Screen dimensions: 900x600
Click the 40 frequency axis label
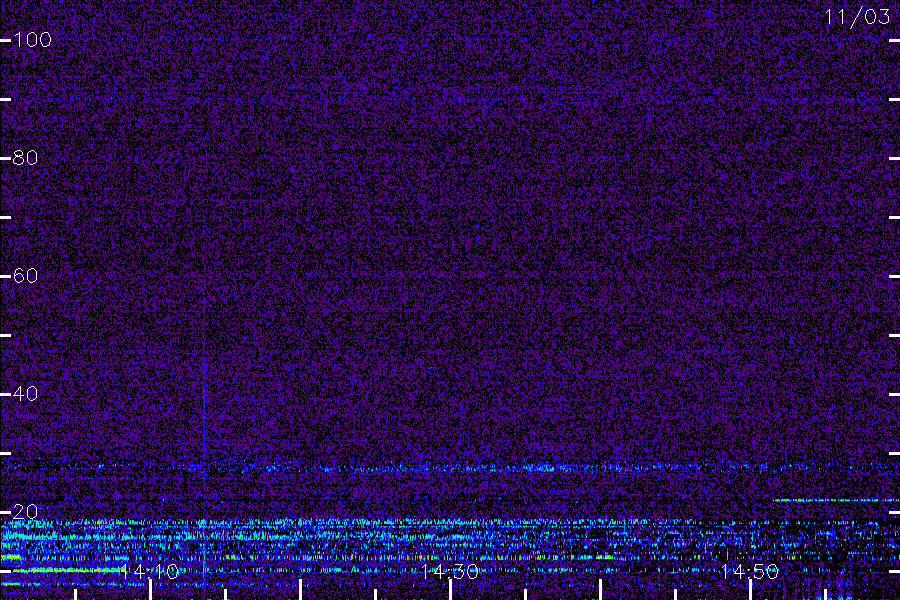click(x=25, y=393)
